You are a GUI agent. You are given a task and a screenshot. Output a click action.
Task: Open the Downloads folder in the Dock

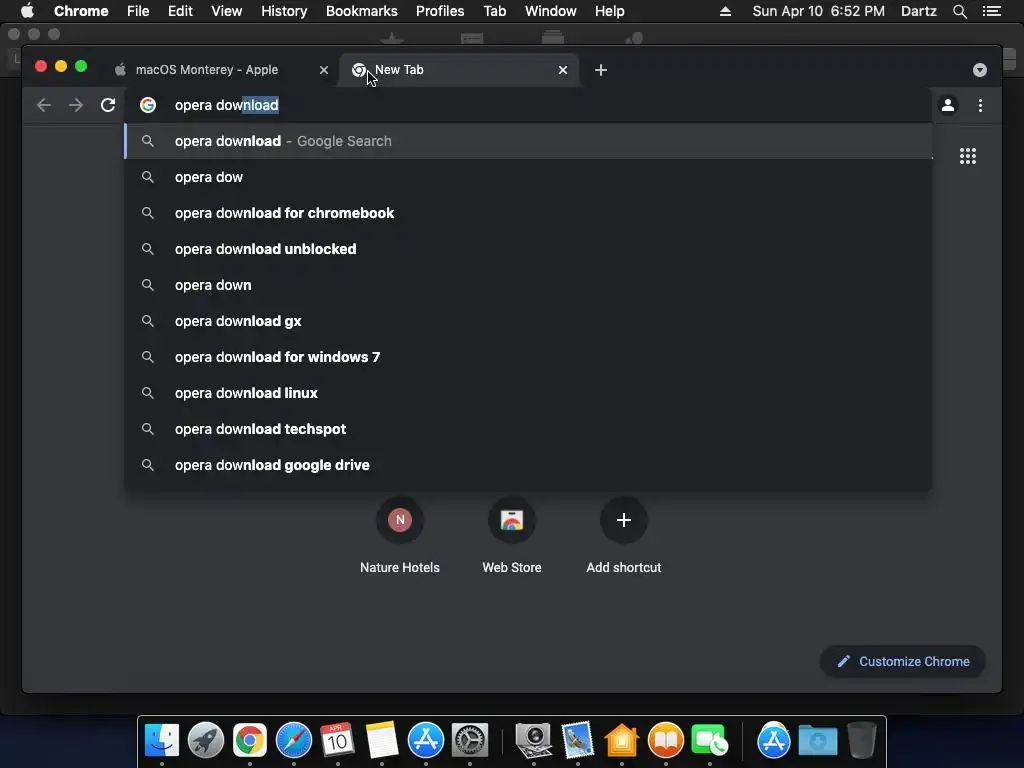point(818,741)
